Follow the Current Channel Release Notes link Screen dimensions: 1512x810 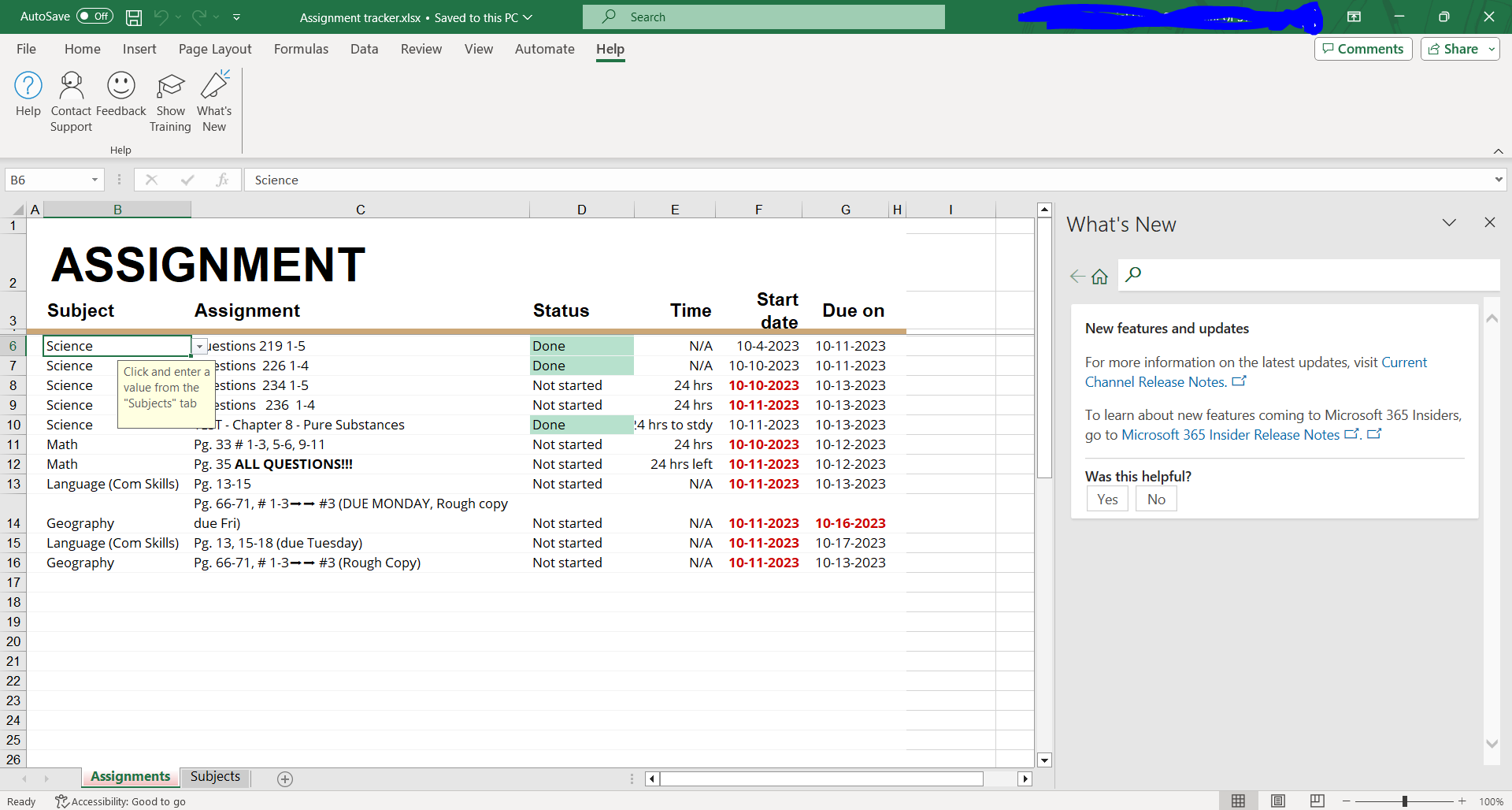1154,381
